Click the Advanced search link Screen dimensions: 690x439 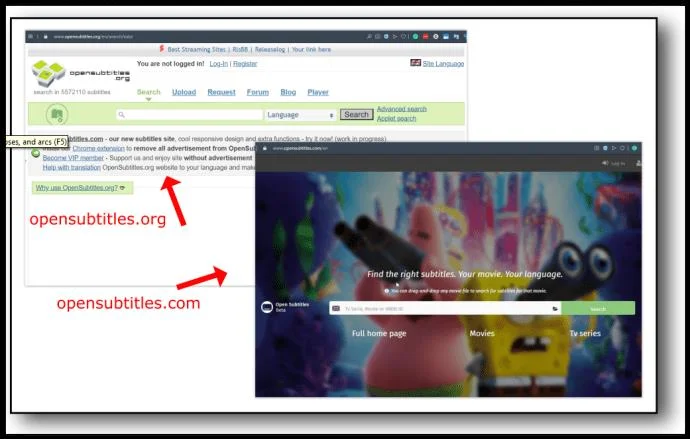(x=402, y=109)
